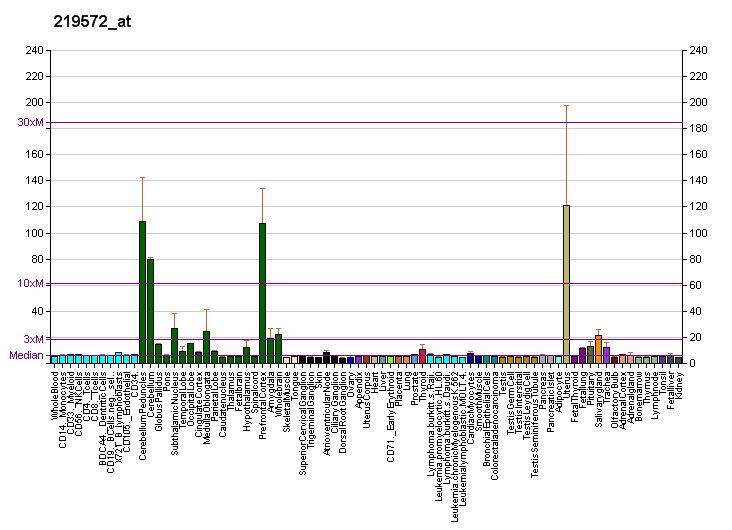Viewport: 732px width, 530px height.
Task: Select the SubthalamicNucleus bar
Action: pyautogui.click(x=174, y=345)
